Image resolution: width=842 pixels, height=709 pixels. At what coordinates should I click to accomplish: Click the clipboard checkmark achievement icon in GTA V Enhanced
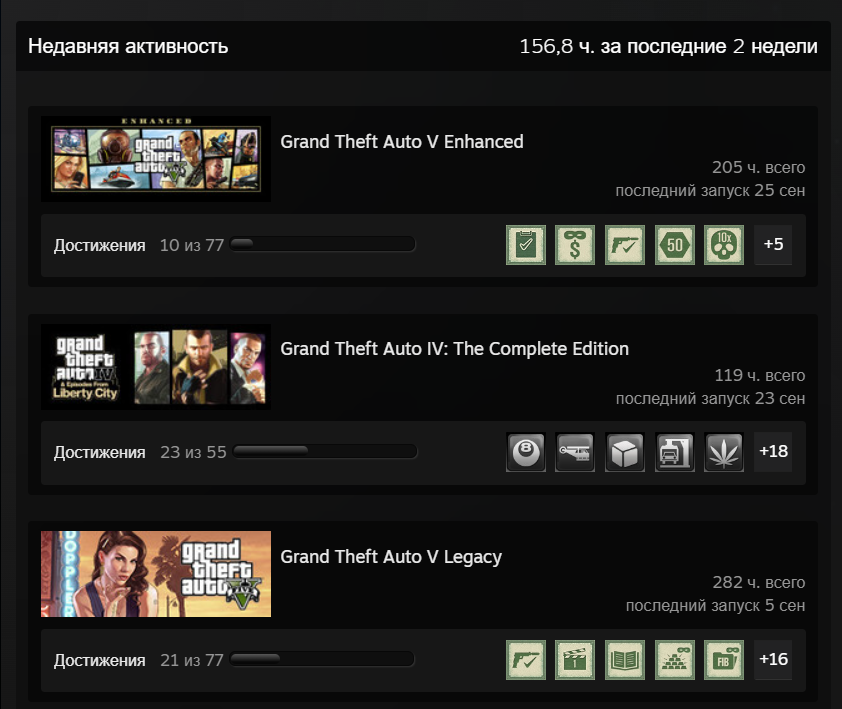526,245
